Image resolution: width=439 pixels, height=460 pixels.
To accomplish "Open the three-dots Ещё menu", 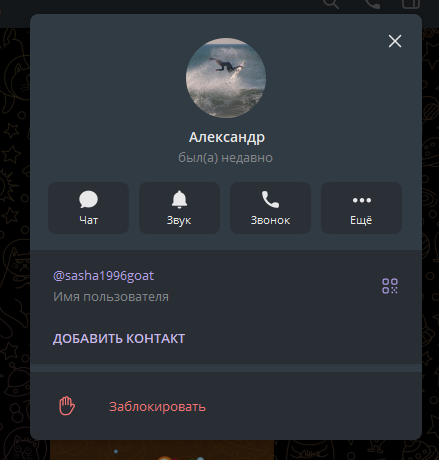I will click(362, 200).
